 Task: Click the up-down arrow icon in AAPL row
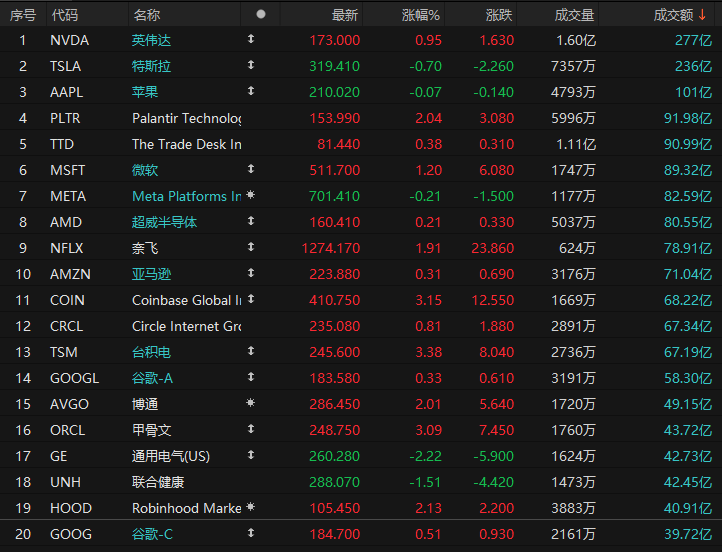(251, 91)
